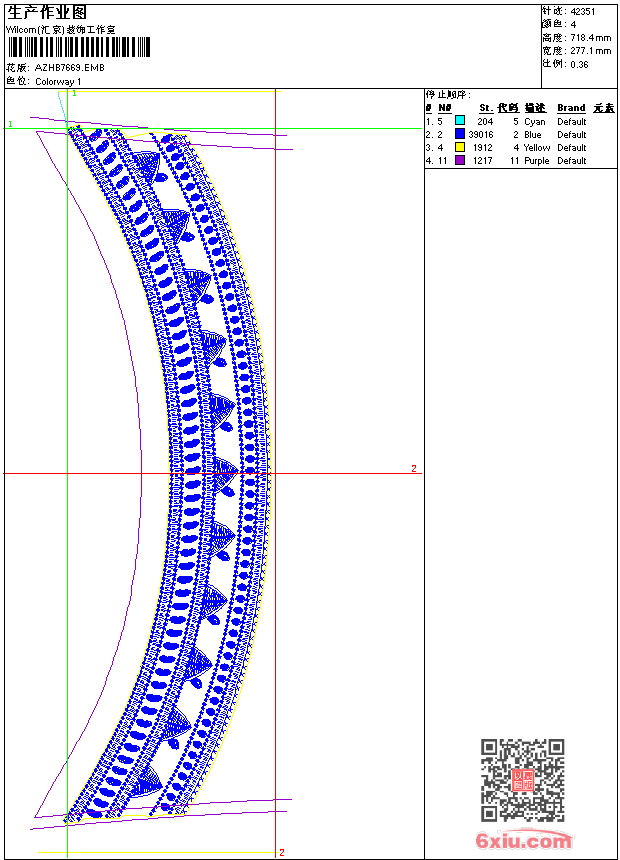Click the Yellow color swatch in row 3

460,147
